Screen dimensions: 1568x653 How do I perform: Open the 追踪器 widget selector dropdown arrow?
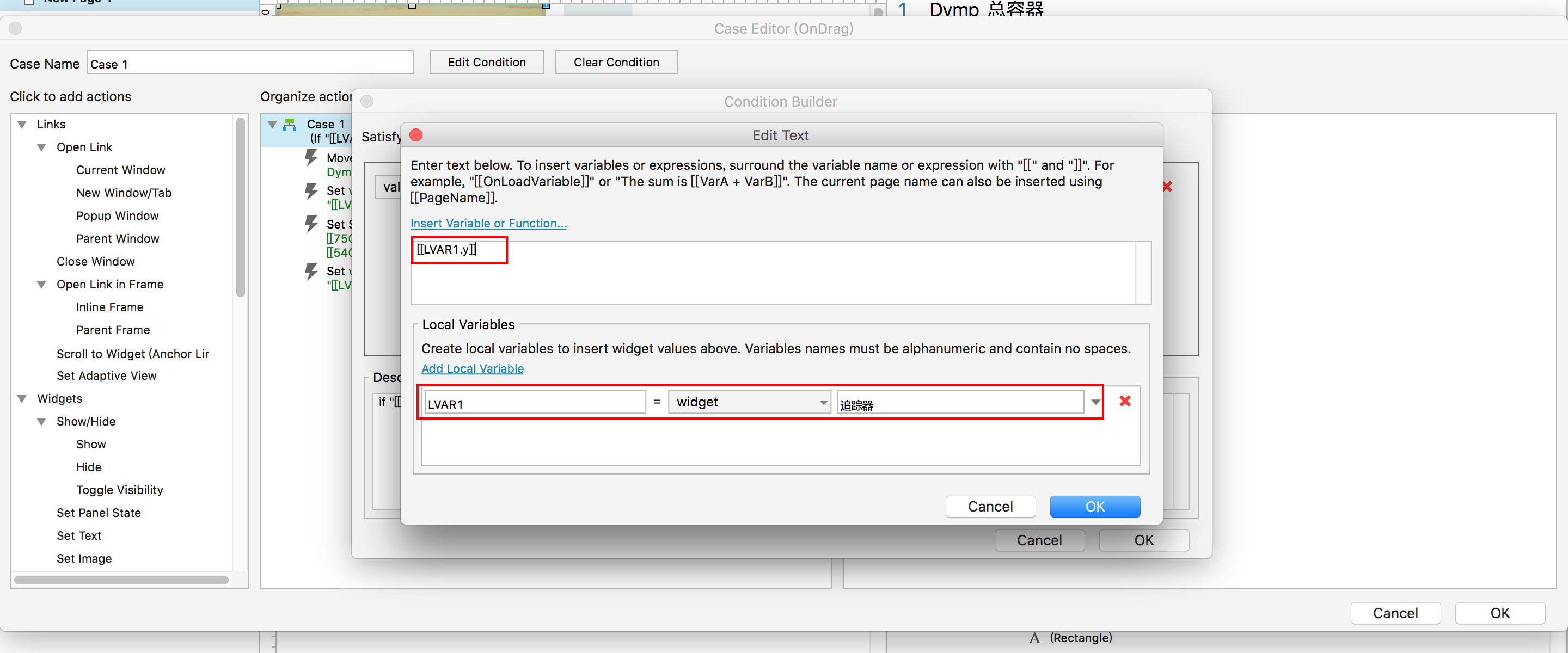pos(1095,402)
